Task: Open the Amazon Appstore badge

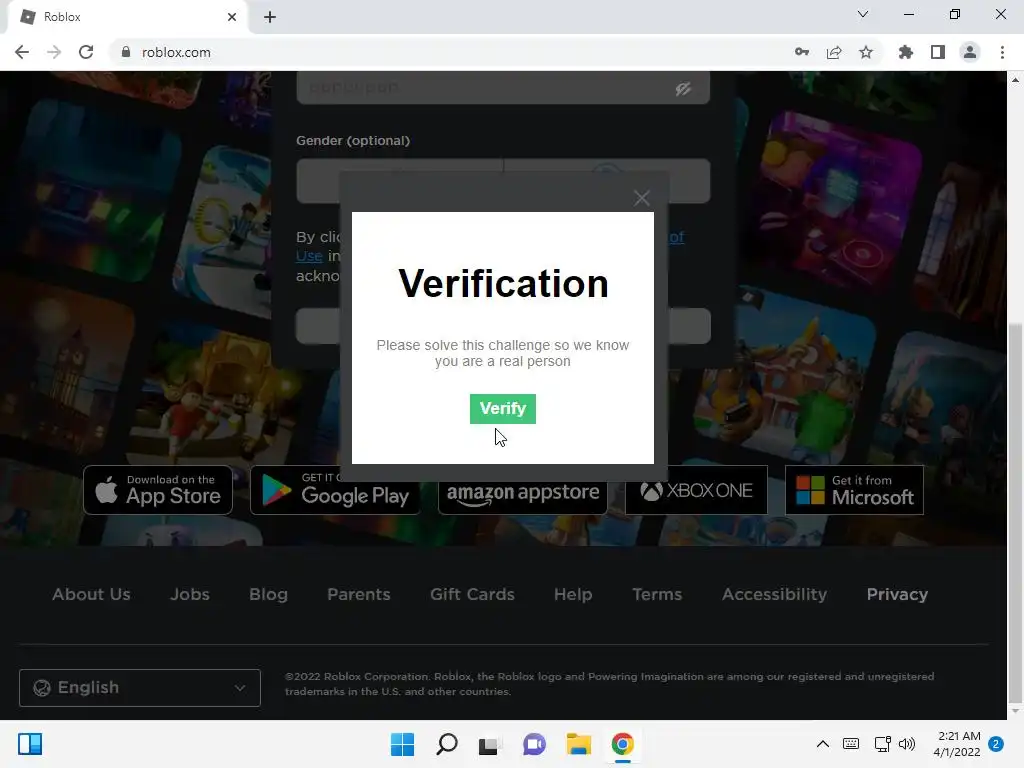Action: click(x=522, y=491)
